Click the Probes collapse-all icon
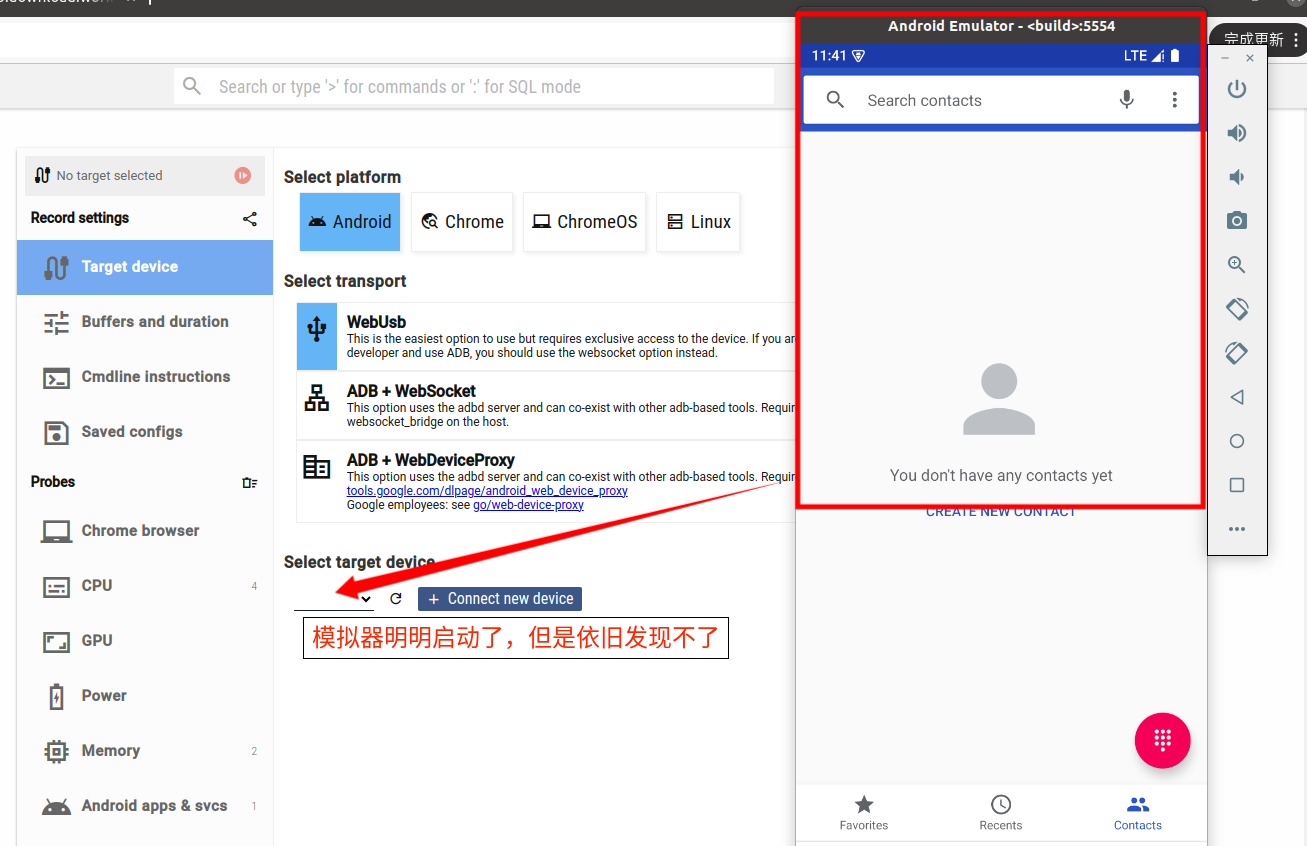The width and height of the screenshot is (1307, 846). pyautogui.click(x=250, y=483)
